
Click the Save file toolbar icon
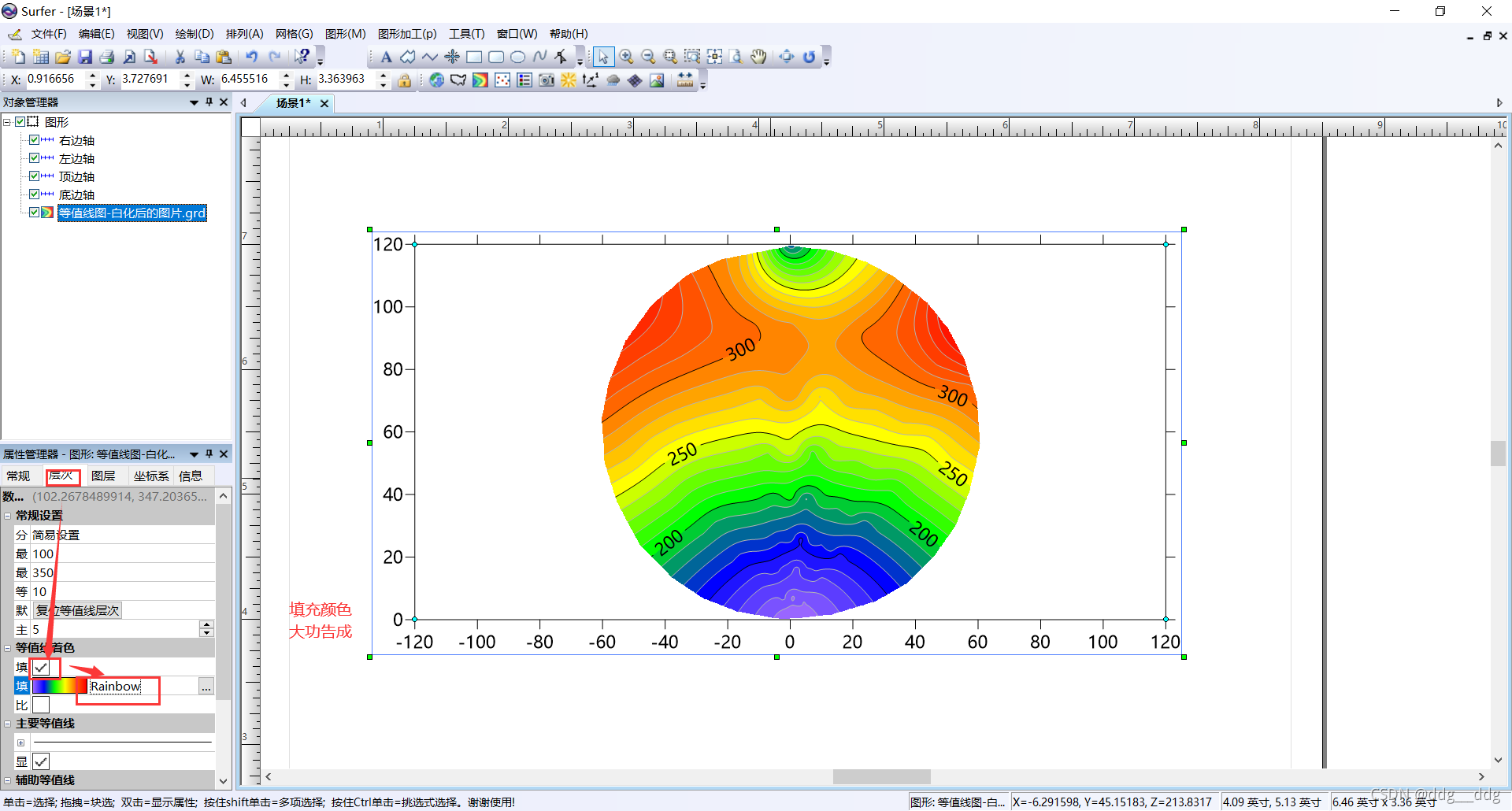point(85,57)
